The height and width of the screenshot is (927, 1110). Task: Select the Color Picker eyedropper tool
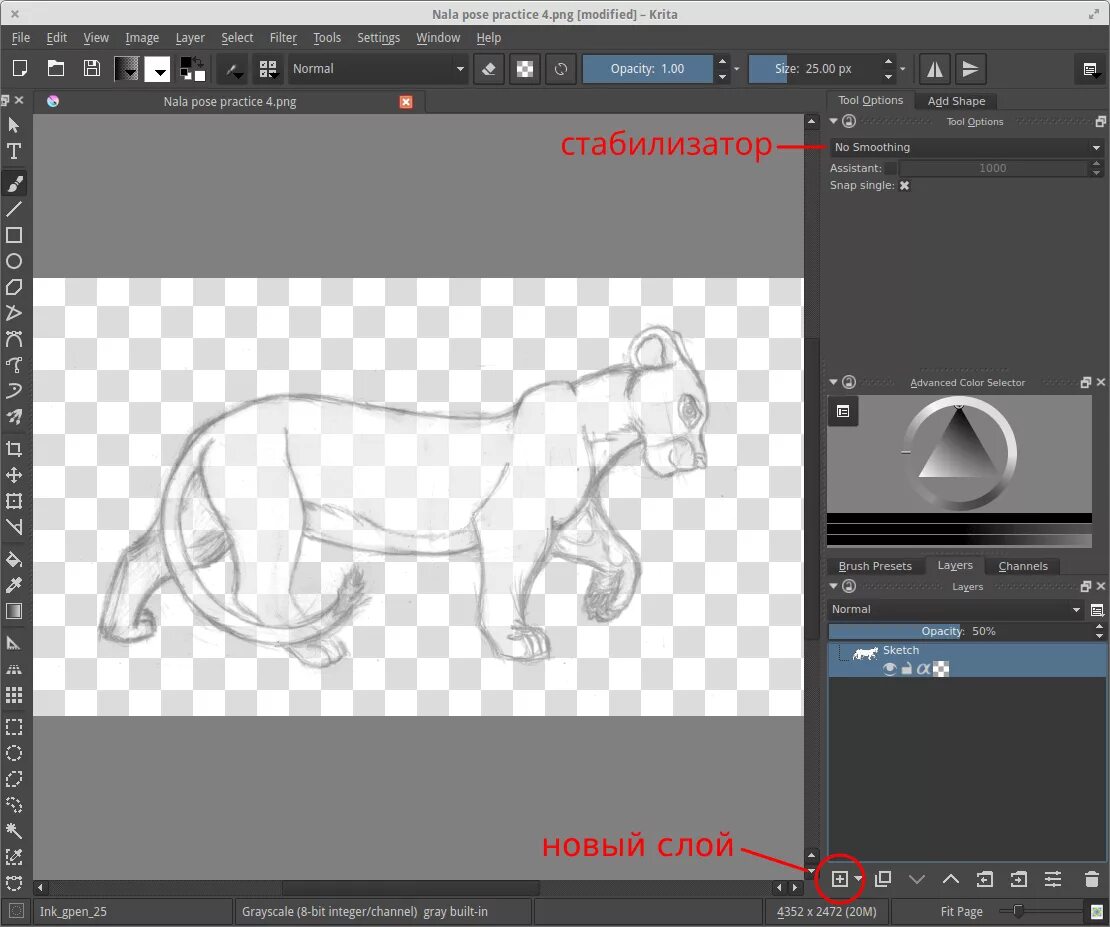point(13,585)
